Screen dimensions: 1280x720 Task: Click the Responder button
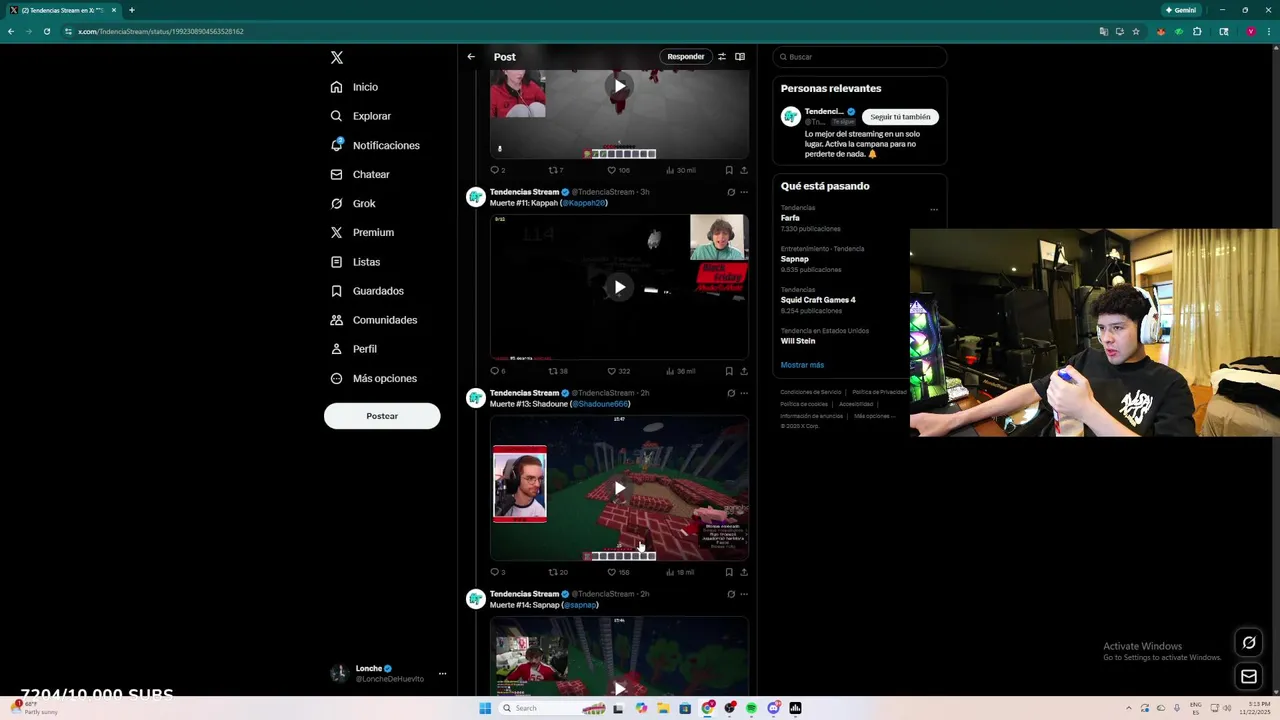686,57
